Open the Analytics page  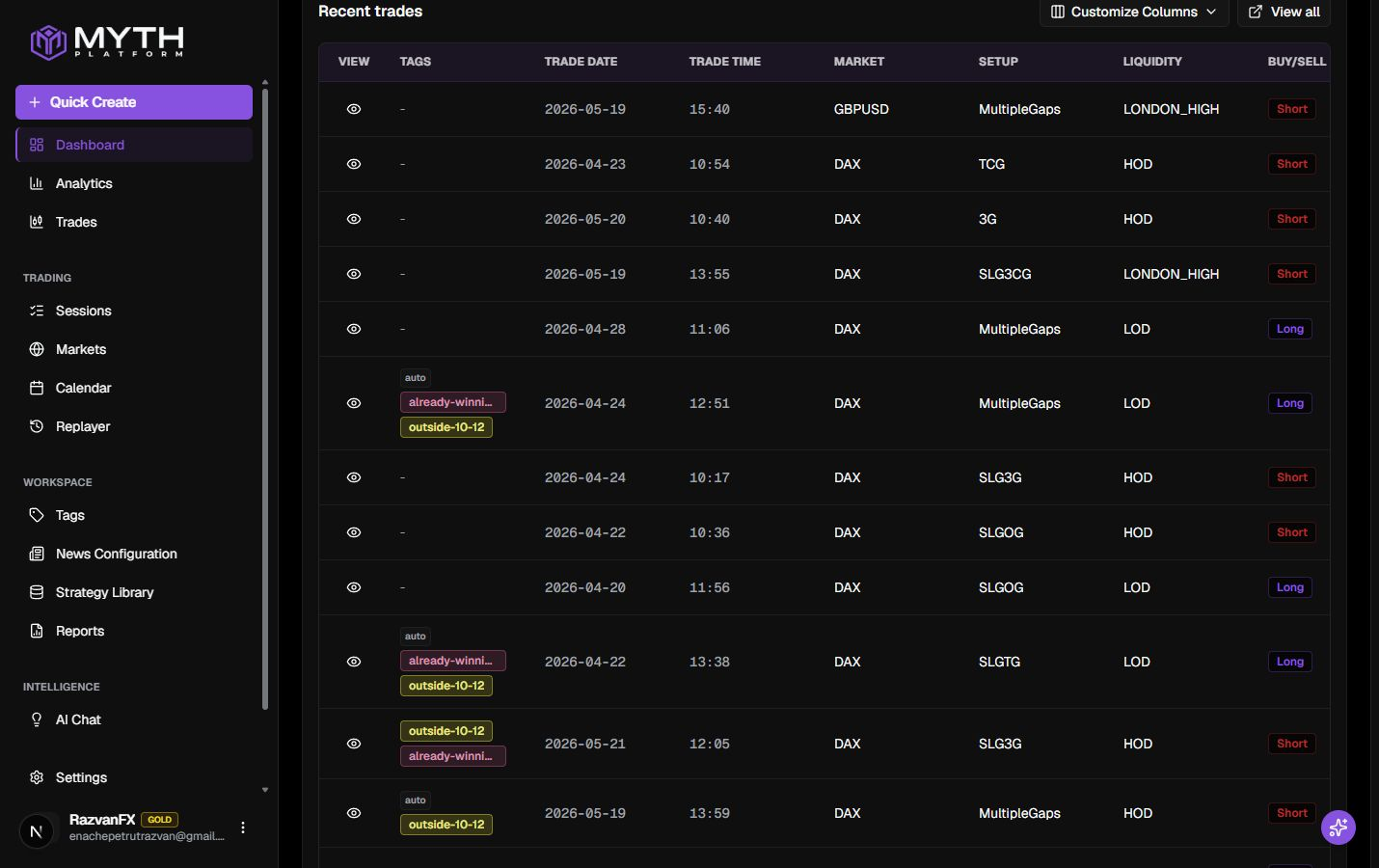[x=134, y=183]
